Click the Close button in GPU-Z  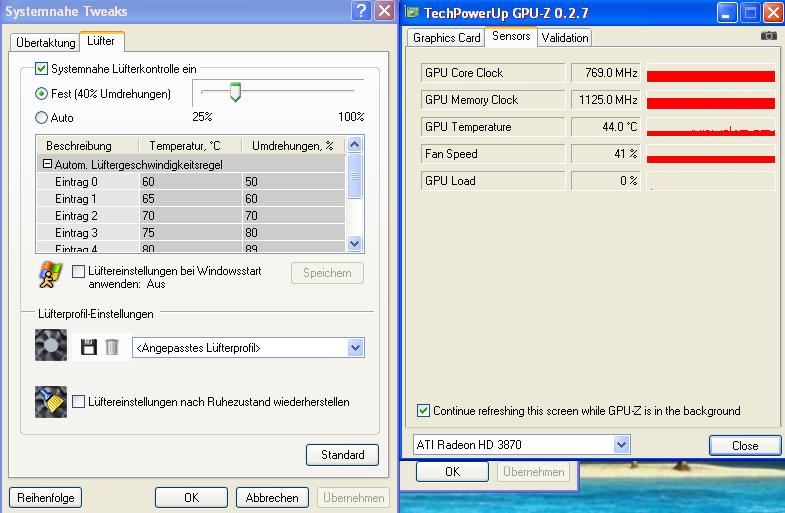745,445
